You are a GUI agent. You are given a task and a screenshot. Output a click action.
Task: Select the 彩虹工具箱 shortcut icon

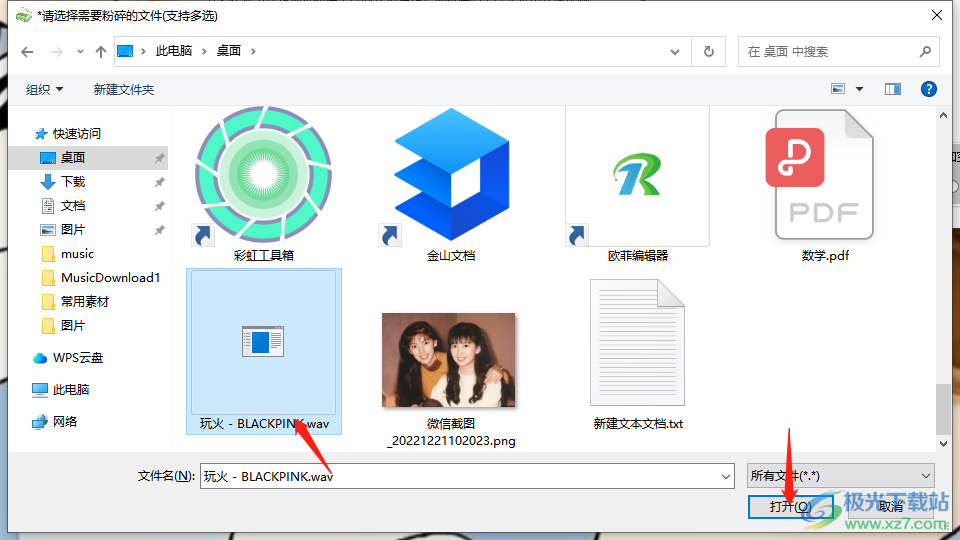[x=264, y=174]
